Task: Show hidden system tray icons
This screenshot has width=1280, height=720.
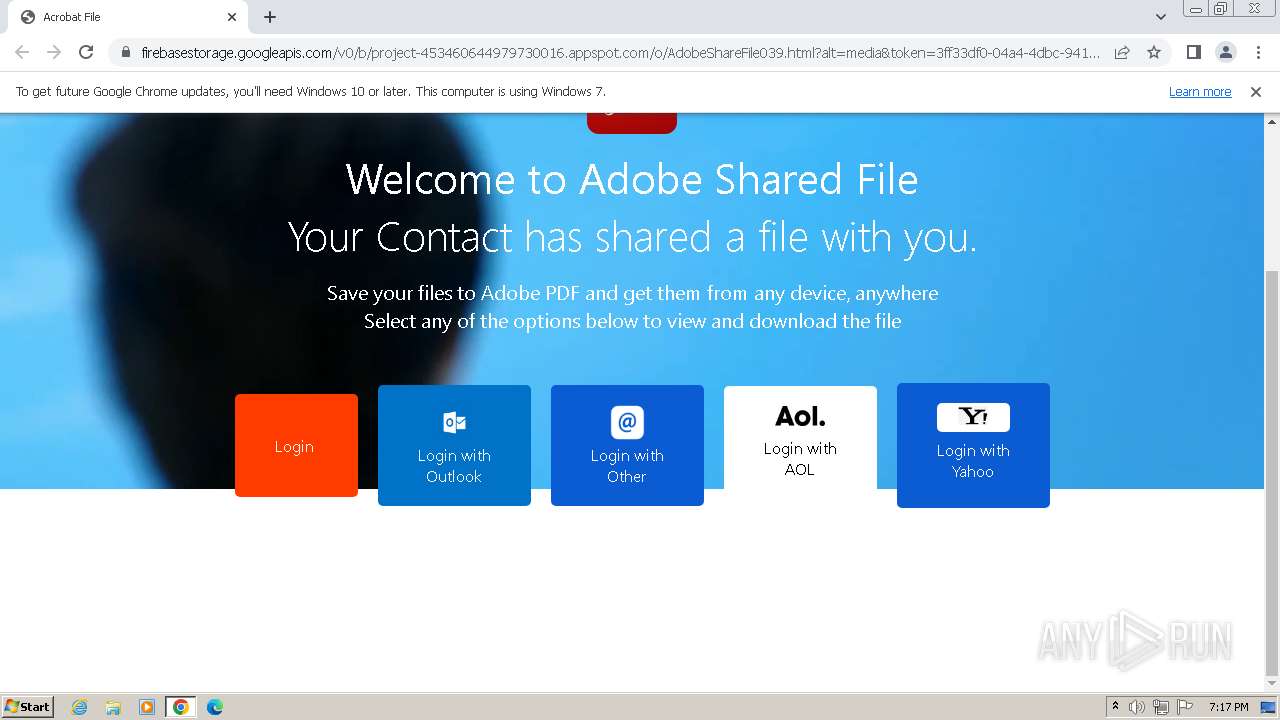Action: [x=1115, y=707]
